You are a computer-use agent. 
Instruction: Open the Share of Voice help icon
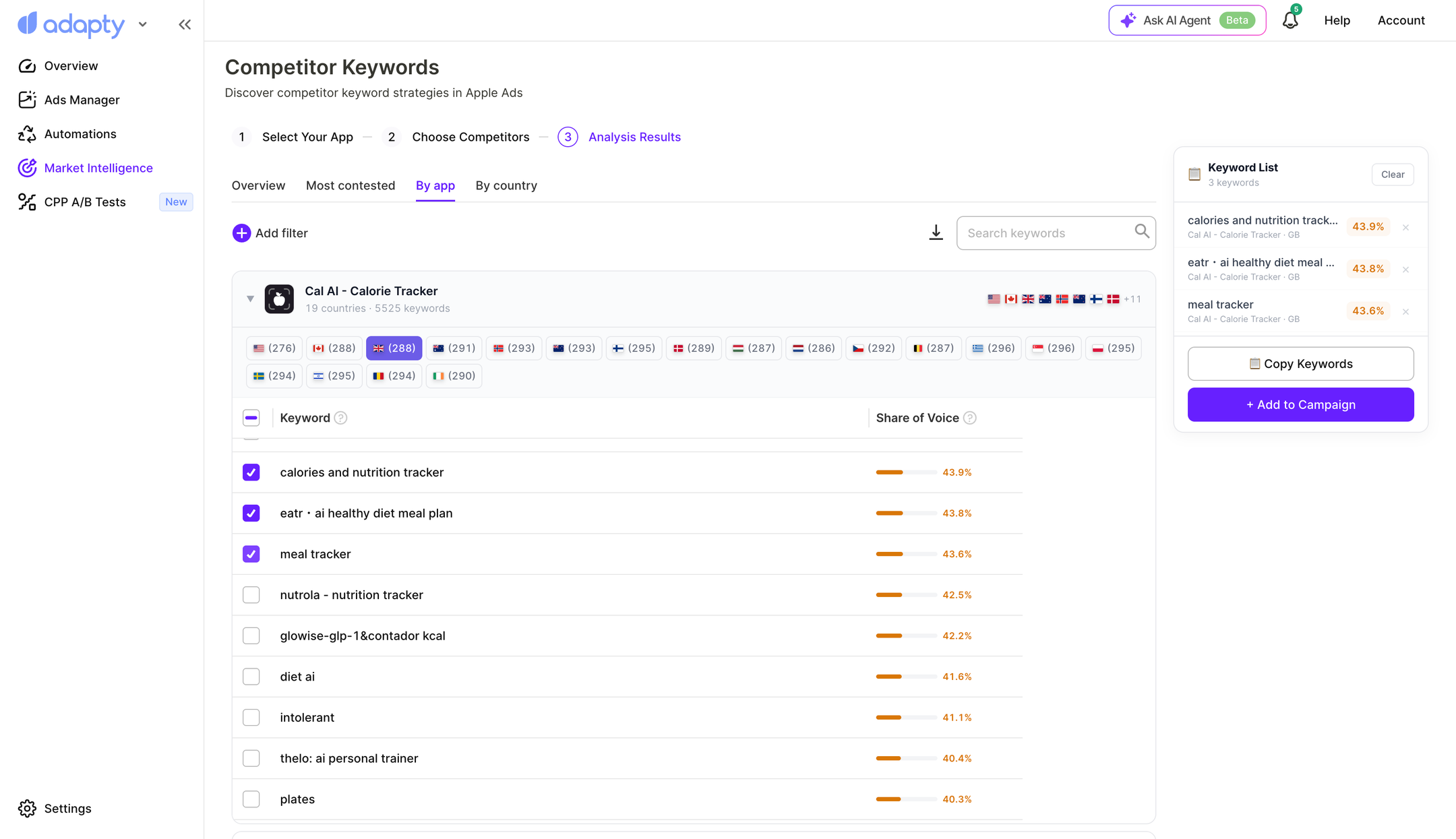970,418
